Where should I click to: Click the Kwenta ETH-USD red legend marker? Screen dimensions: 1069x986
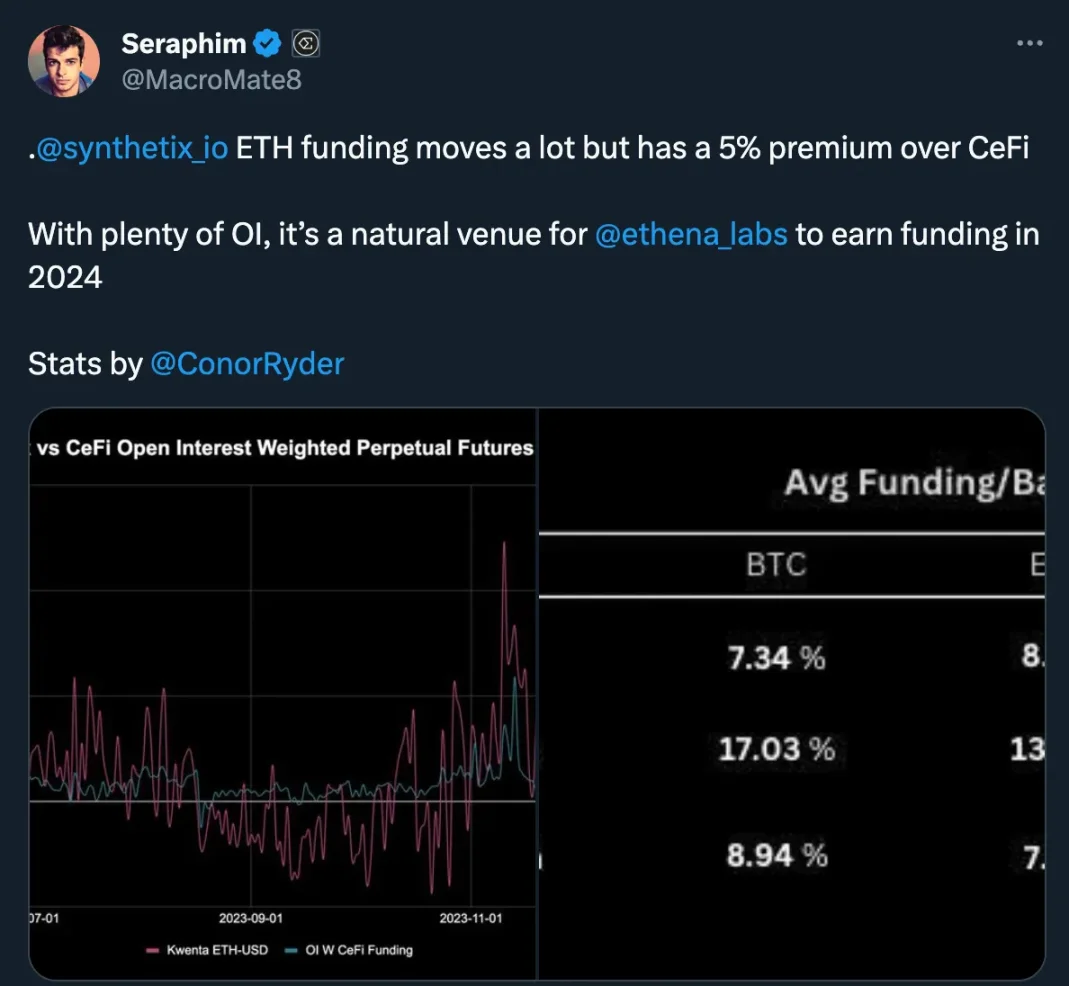click(x=153, y=951)
